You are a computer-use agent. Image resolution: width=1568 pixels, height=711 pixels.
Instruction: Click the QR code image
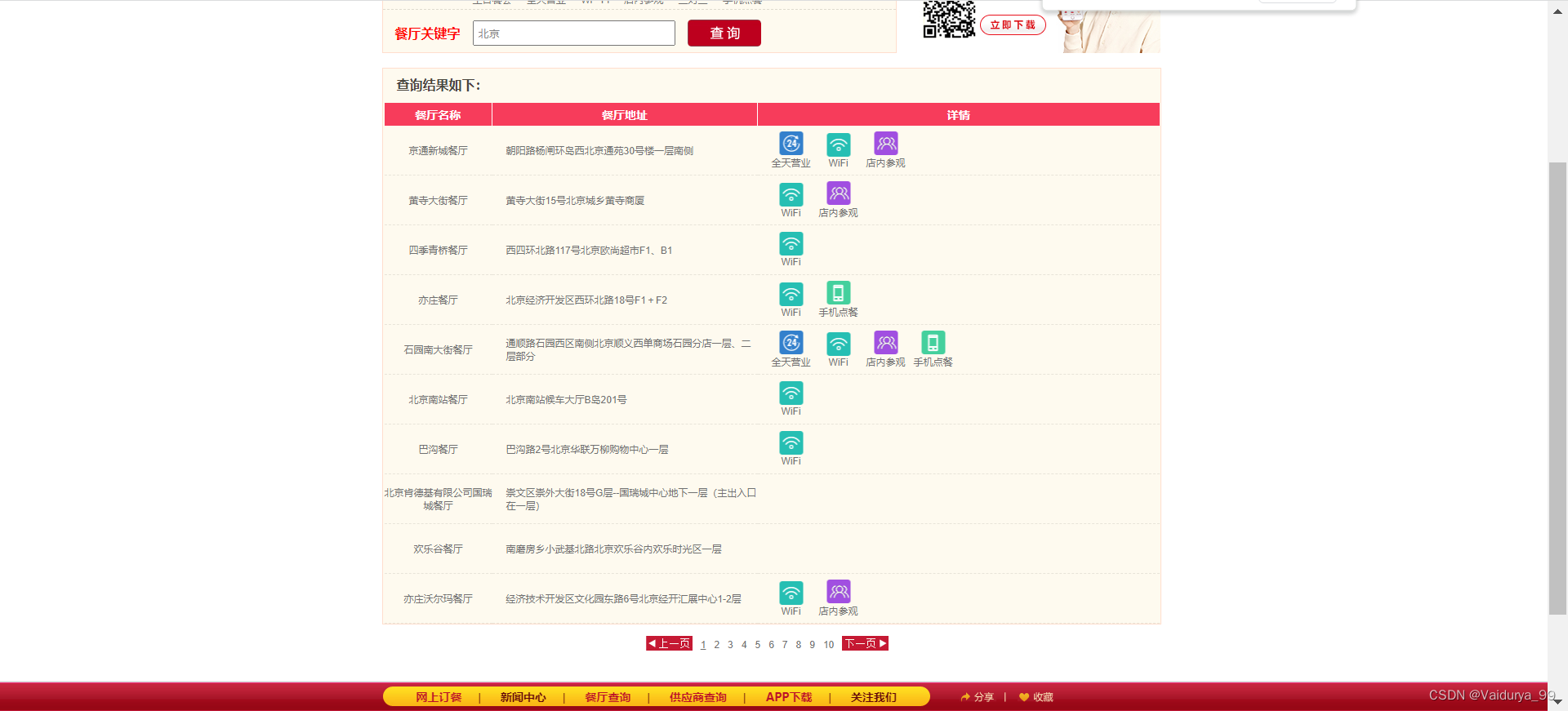point(949,19)
